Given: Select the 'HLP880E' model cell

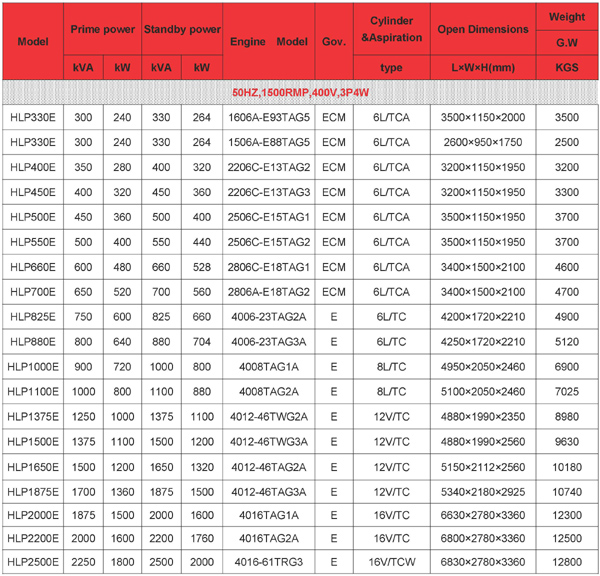Looking at the screenshot, I should 33,342.
